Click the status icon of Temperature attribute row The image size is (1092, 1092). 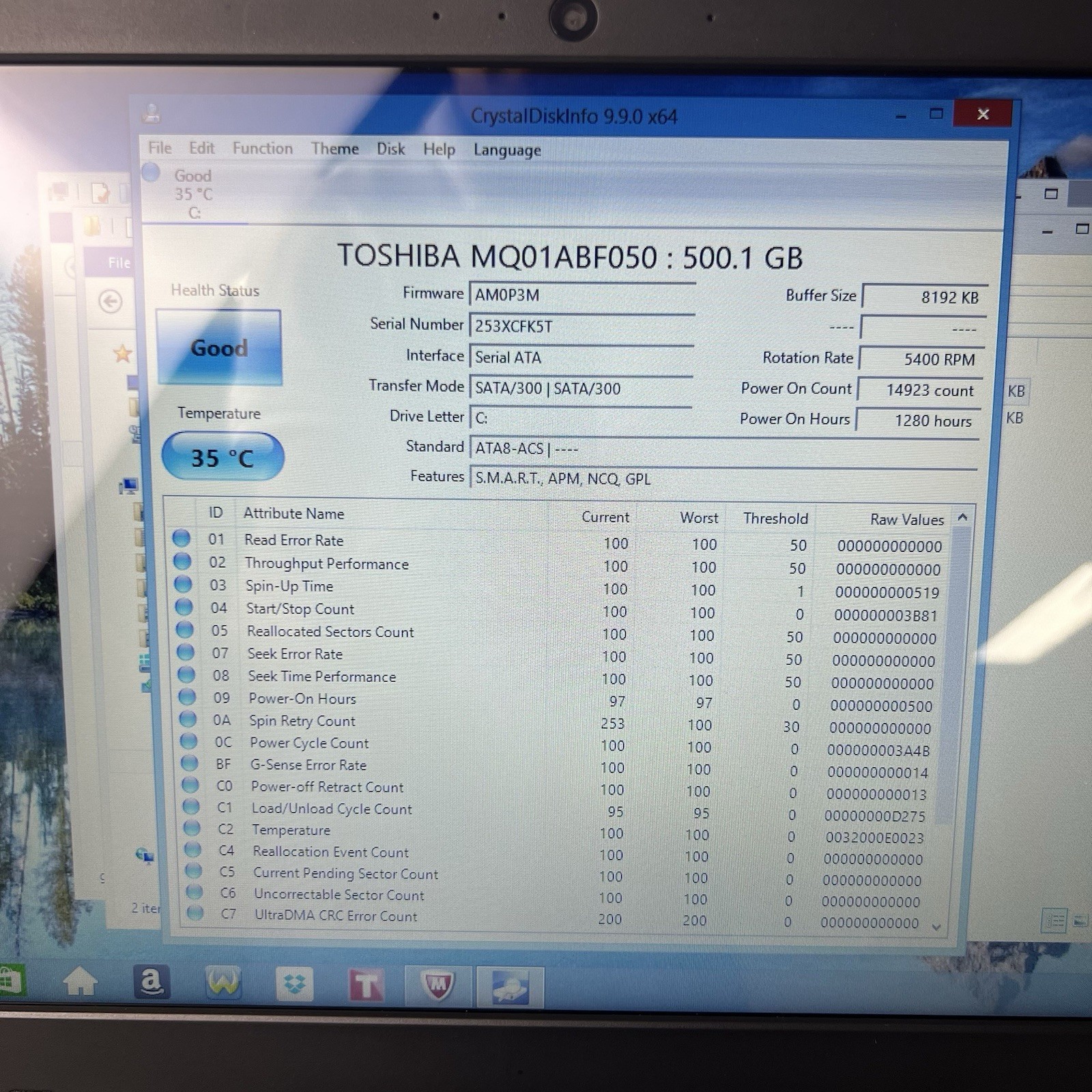click(192, 828)
